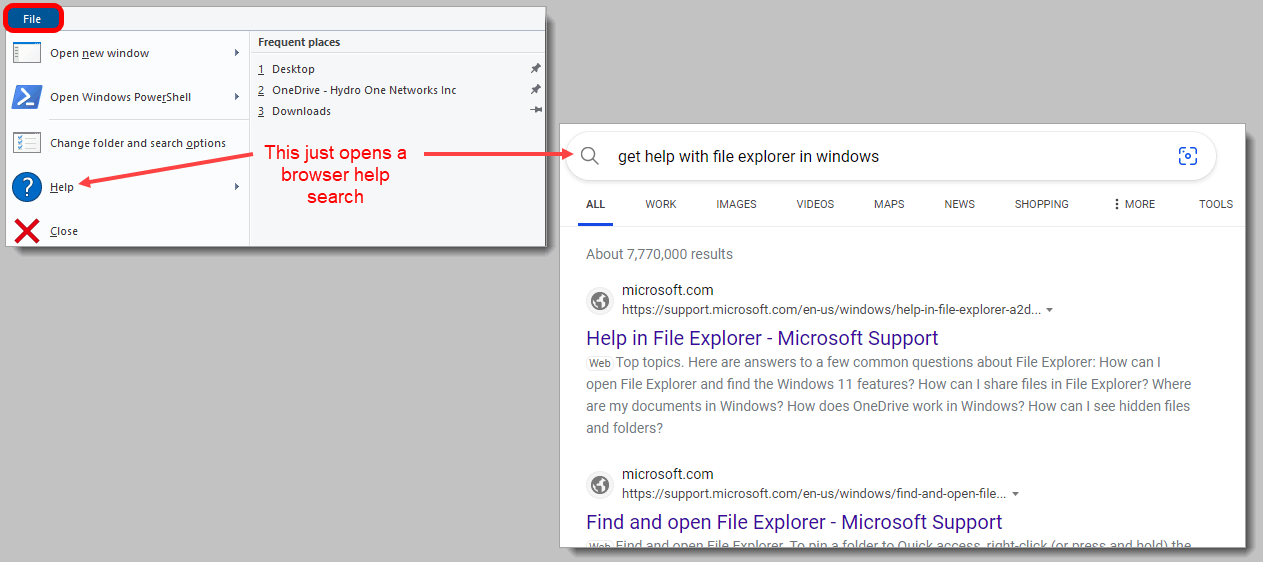Image resolution: width=1263 pixels, height=562 pixels.
Task: Open Desktop from Frequent places
Action: click(x=293, y=69)
